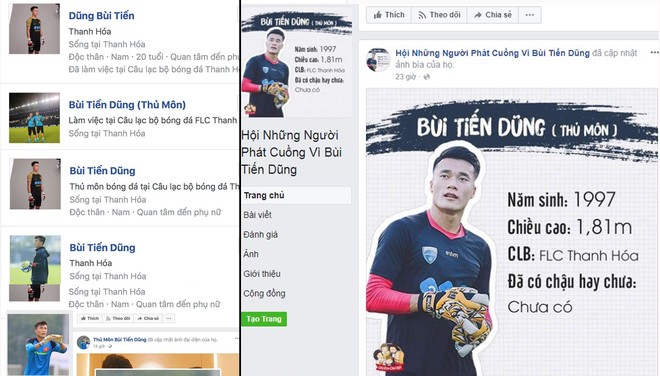
Task: Open the three-dots more options button beside Chia sẻ
Action: (x=530, y=15)
